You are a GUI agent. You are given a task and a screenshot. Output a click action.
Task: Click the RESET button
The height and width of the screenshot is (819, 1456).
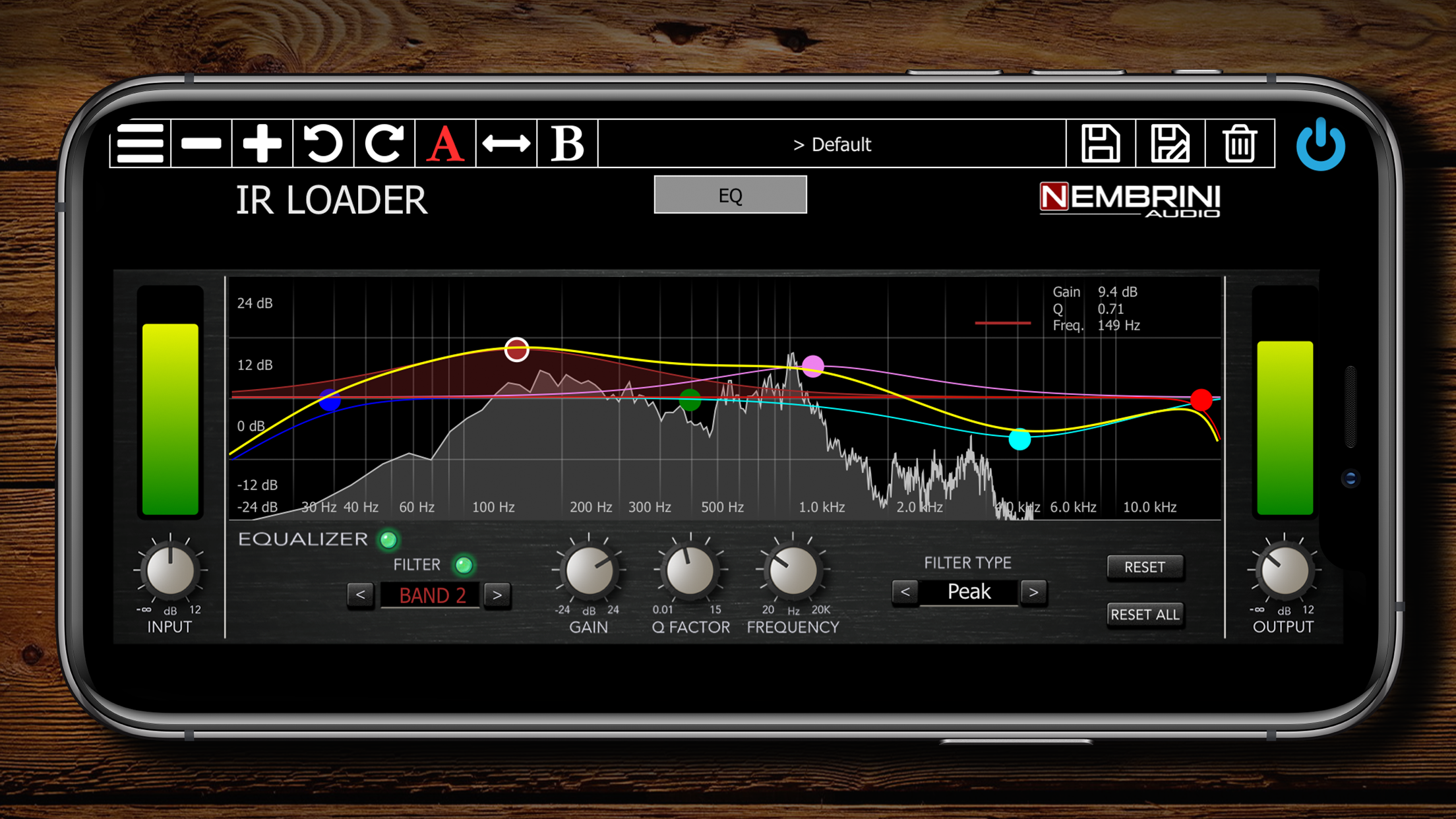(x=1144, y=567)
